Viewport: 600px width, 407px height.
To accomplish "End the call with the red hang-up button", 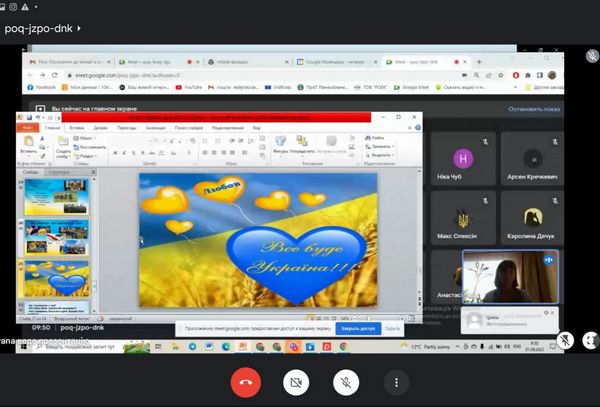I will [x=246, y=382].
